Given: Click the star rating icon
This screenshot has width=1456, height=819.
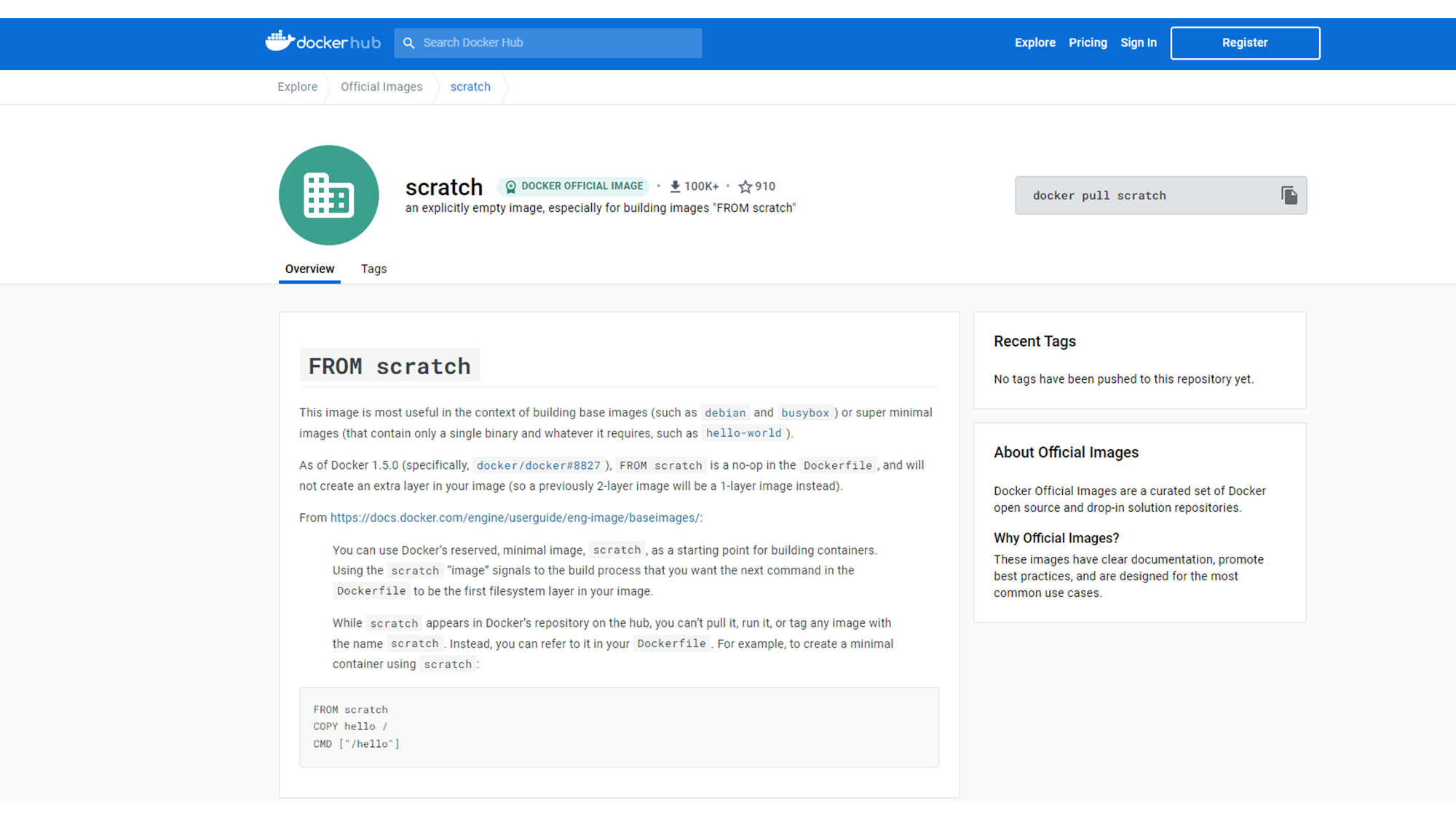Looking at the screenshot, I should 745,186.
